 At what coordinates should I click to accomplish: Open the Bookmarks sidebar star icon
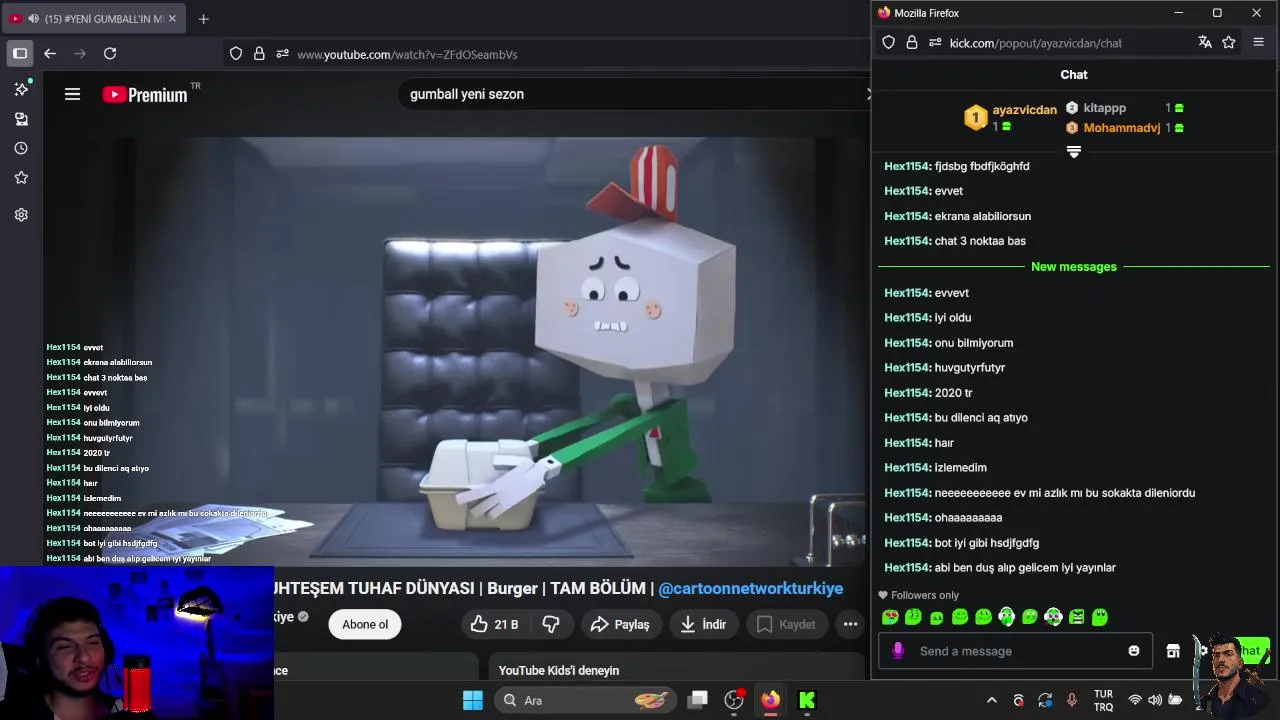pos(21,178)
